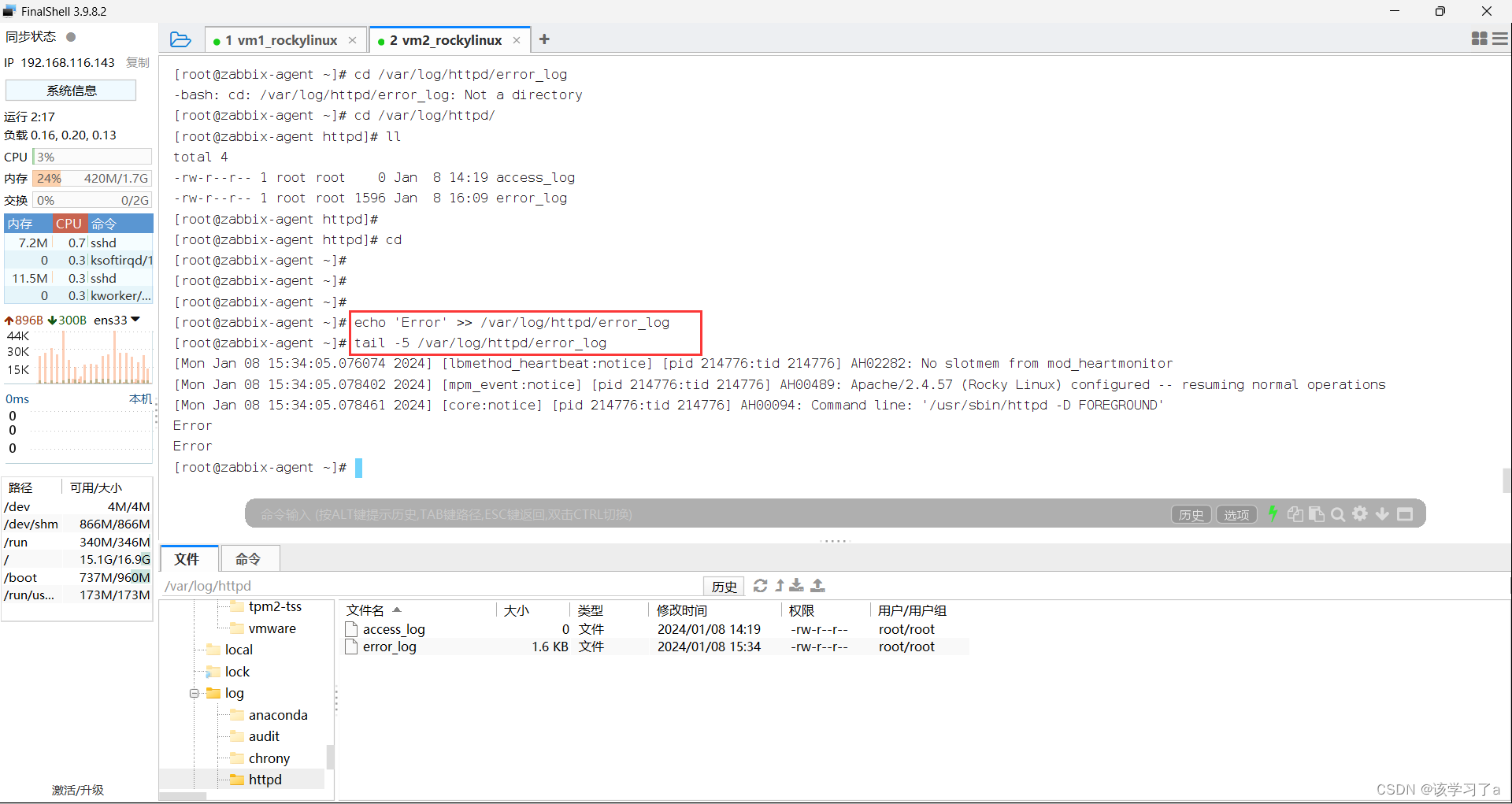Open the 系统信息 system info button
Screen dimensions: 1512x804
pyautogui.click(x=72, y=91)
